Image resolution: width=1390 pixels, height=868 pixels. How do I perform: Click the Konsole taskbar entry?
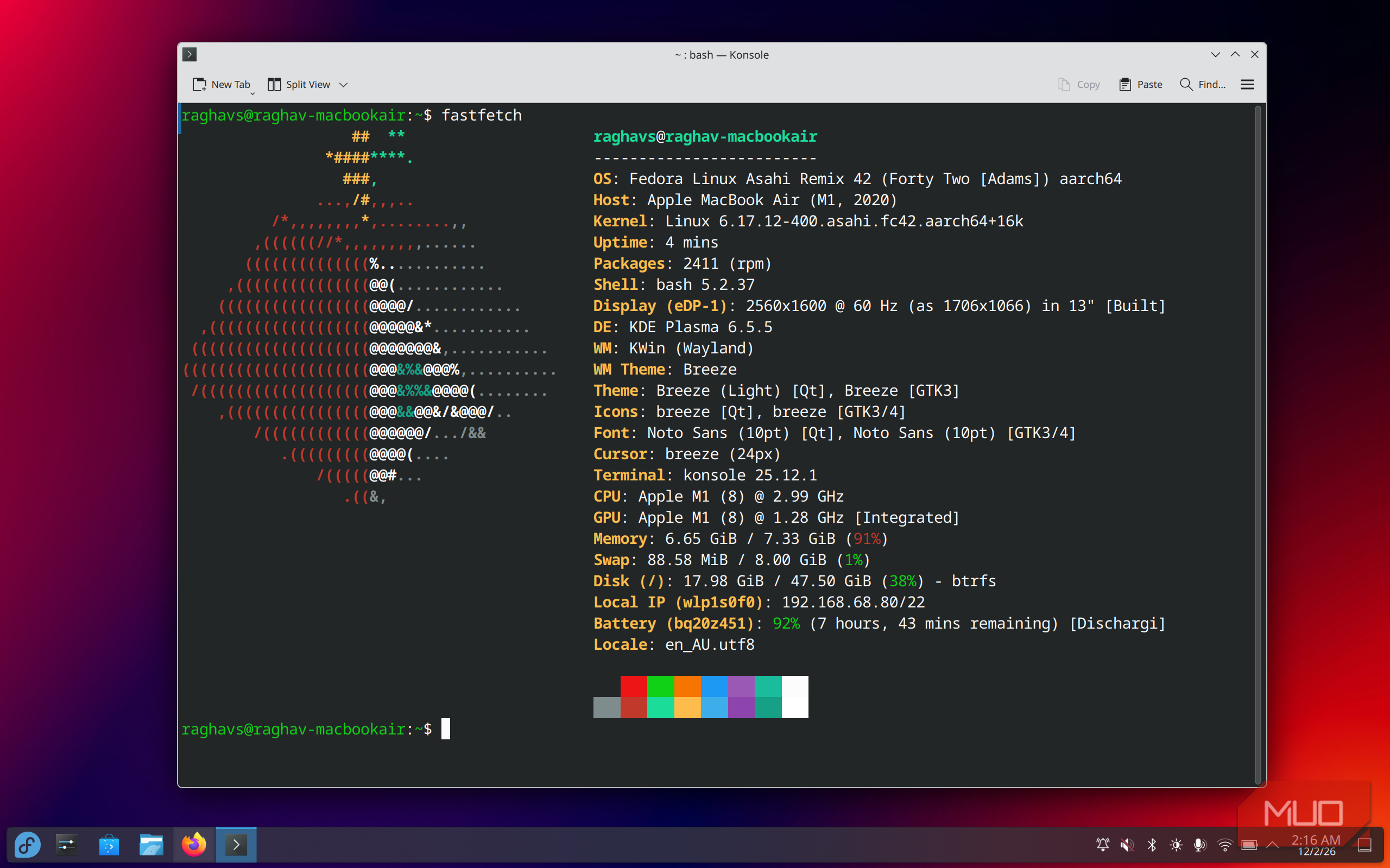click(x=236, y=845)
